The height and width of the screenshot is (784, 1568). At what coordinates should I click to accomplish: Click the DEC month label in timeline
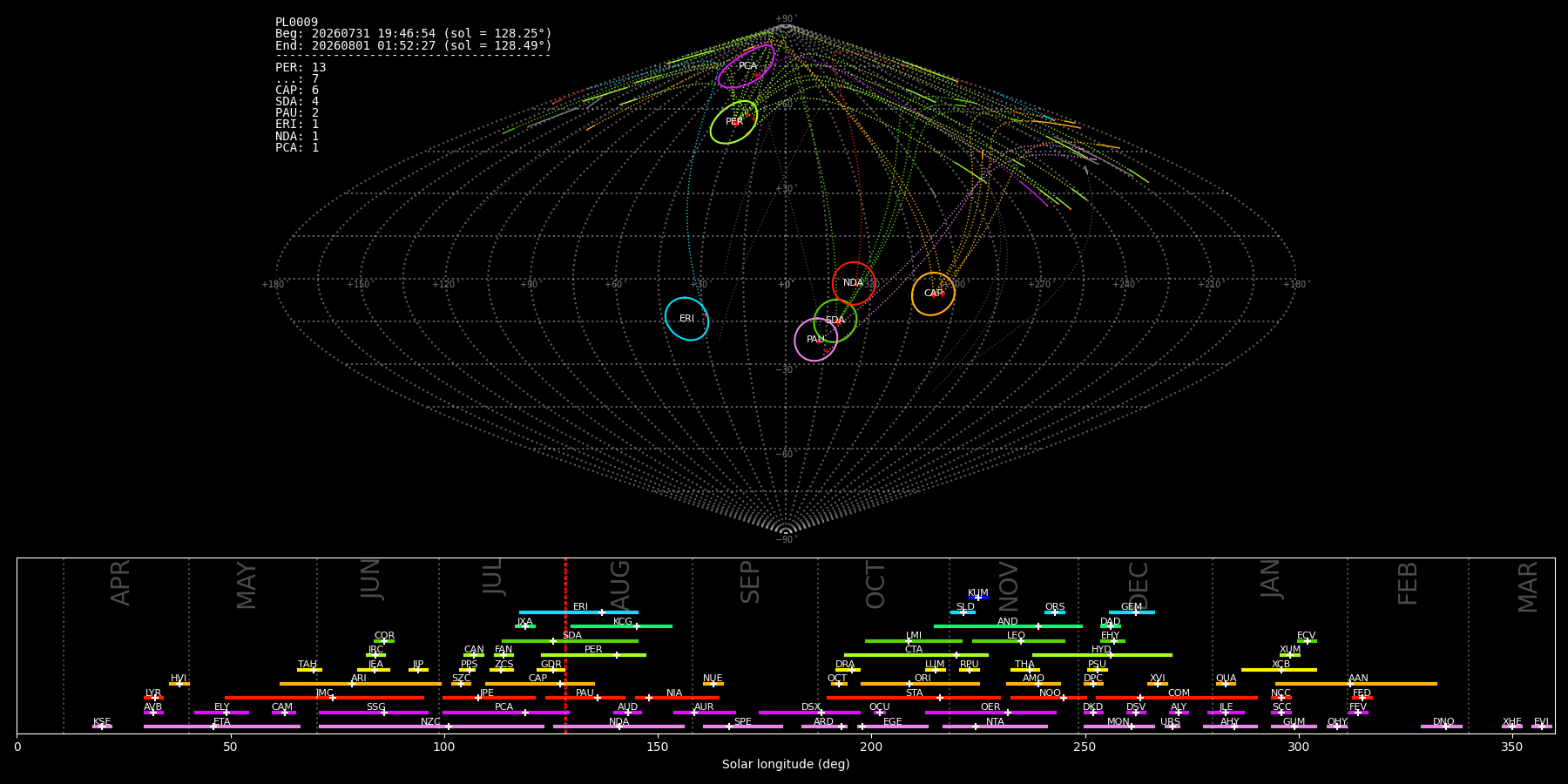click(x=1139, y=585)
